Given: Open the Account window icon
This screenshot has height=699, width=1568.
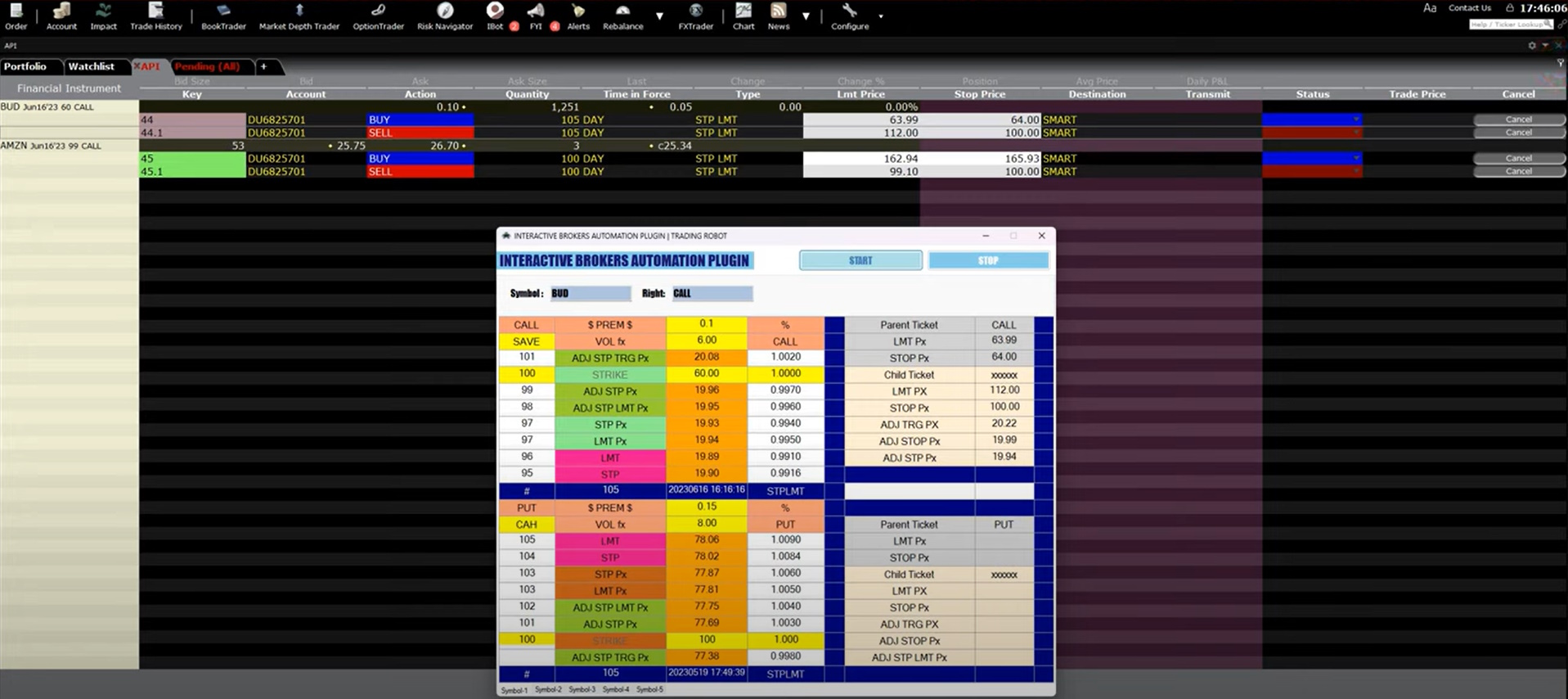Looking at the screenshot, I should (x=61, y=16).
